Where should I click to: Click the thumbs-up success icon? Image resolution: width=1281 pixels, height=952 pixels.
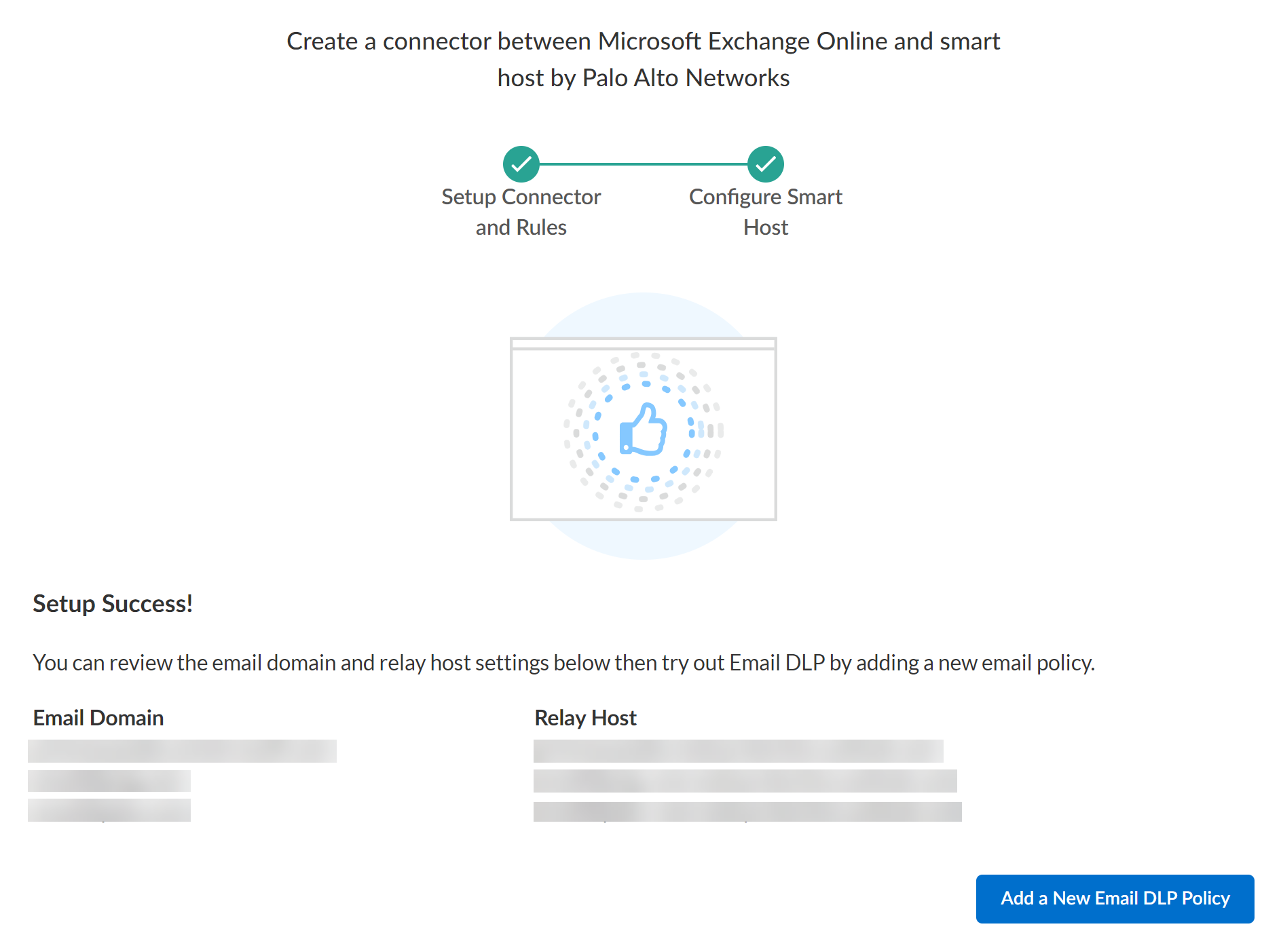(x=643, y=430)
